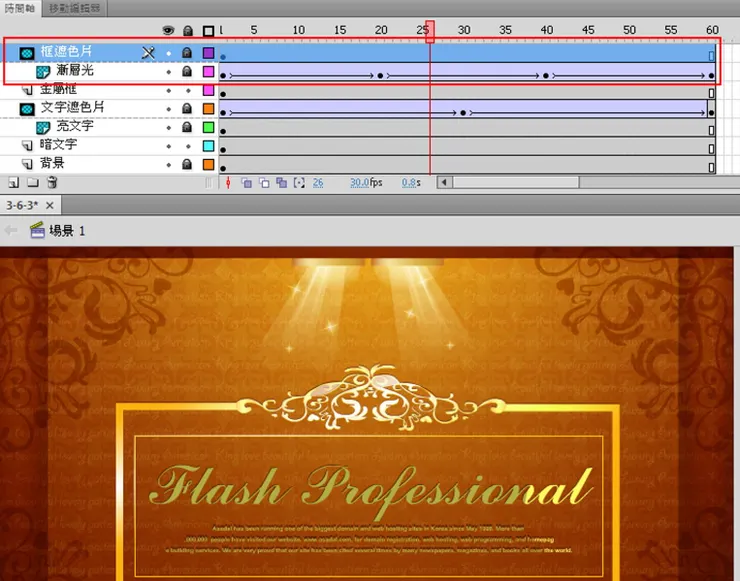Image resolution: width=740 pixels, height=581 pixels.
Task: Unlock the 漸層光 layer padlock
Action: [x=187, y=71]
